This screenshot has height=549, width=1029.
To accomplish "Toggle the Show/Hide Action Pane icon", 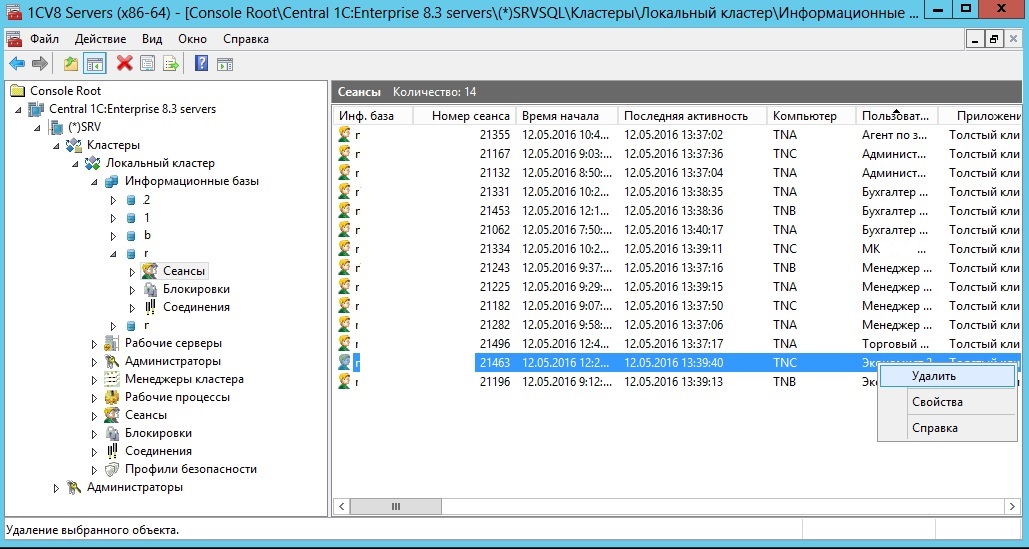I will click(x=225, y=64).
